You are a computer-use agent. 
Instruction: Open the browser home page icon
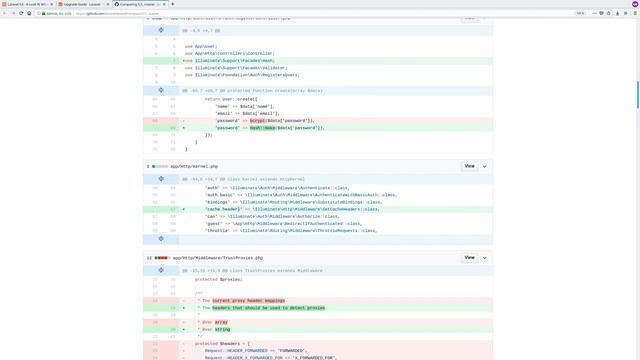29,13
